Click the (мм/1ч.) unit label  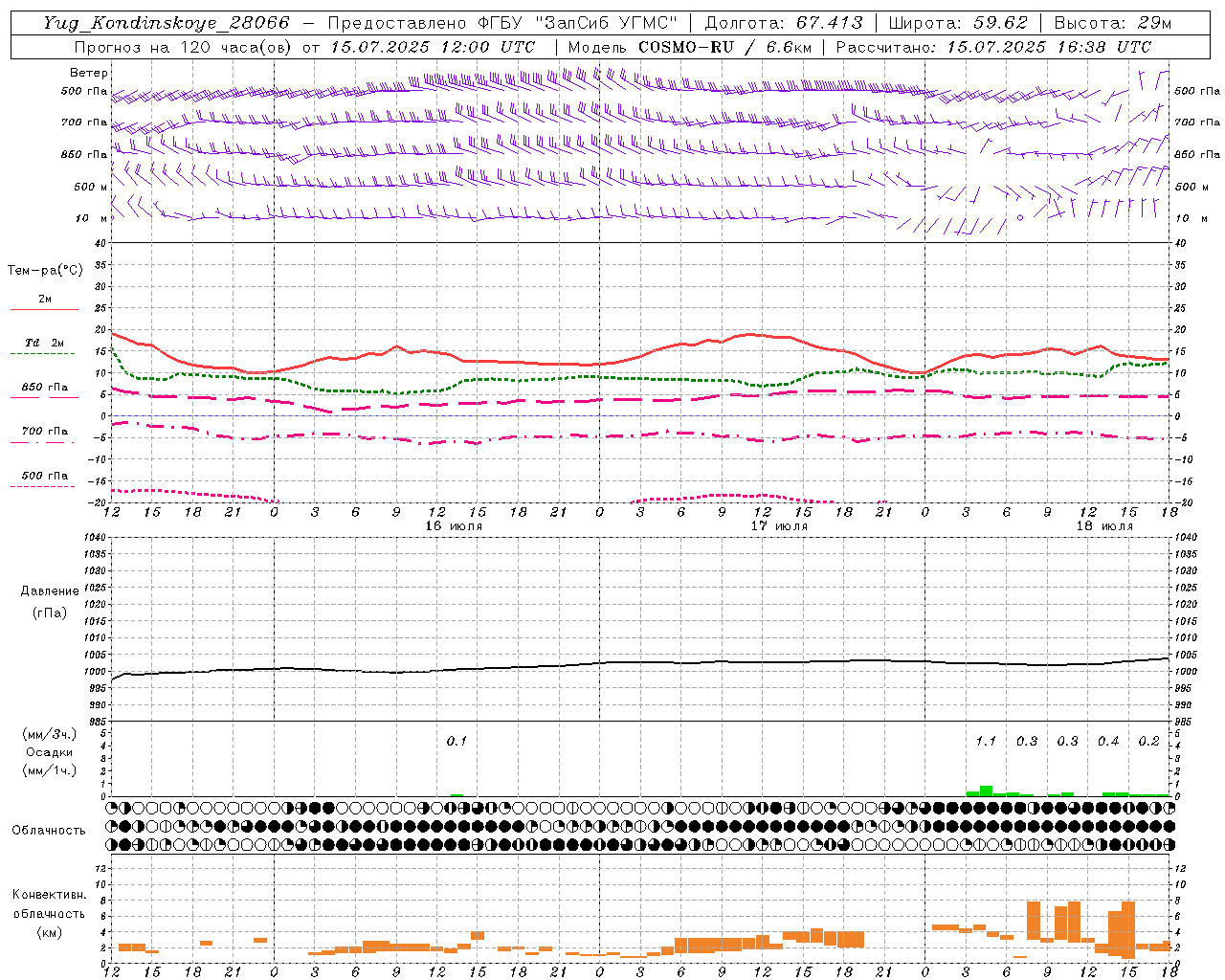coord(50,770)
